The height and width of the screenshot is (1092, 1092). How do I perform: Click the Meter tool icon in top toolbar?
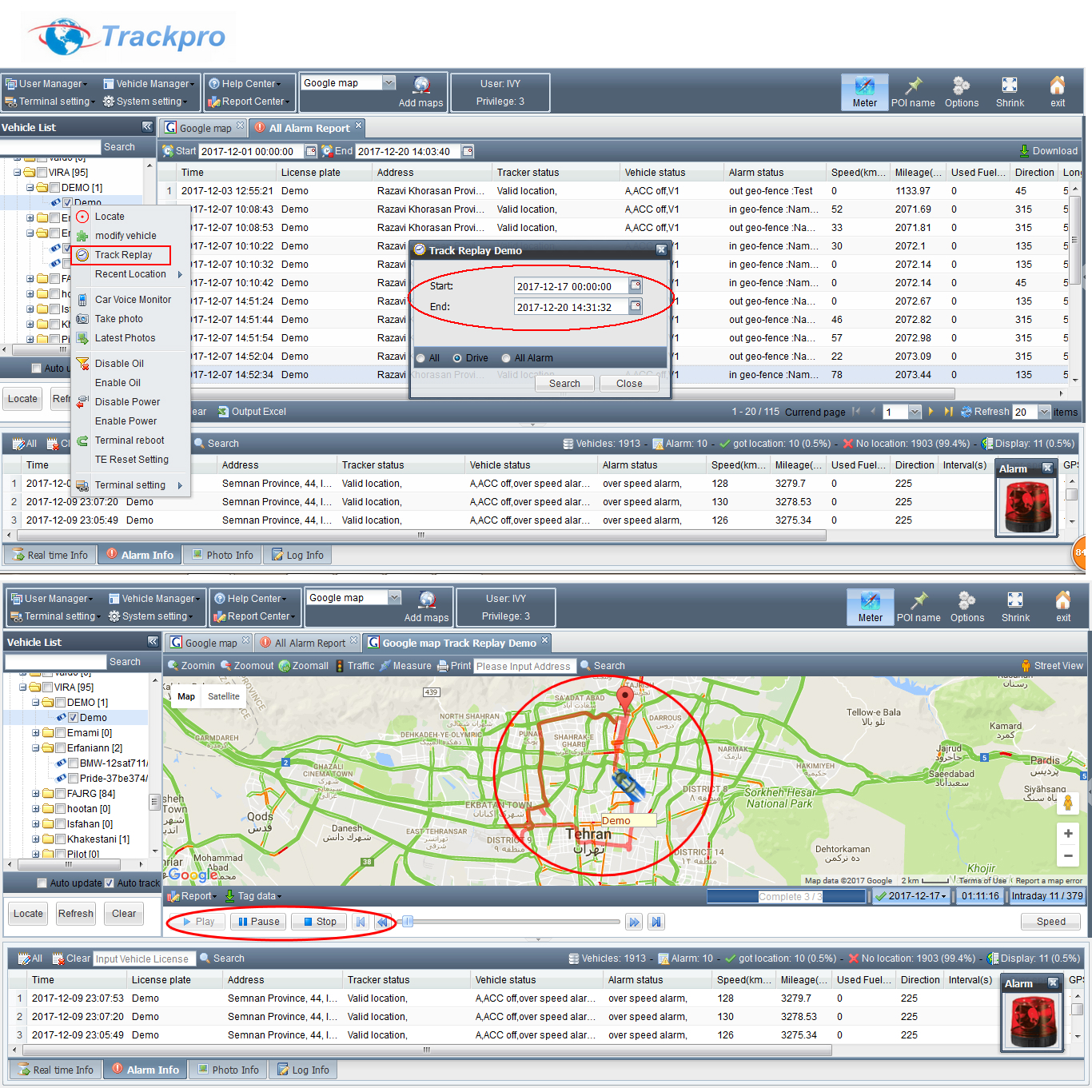click(x=864, y=86)
